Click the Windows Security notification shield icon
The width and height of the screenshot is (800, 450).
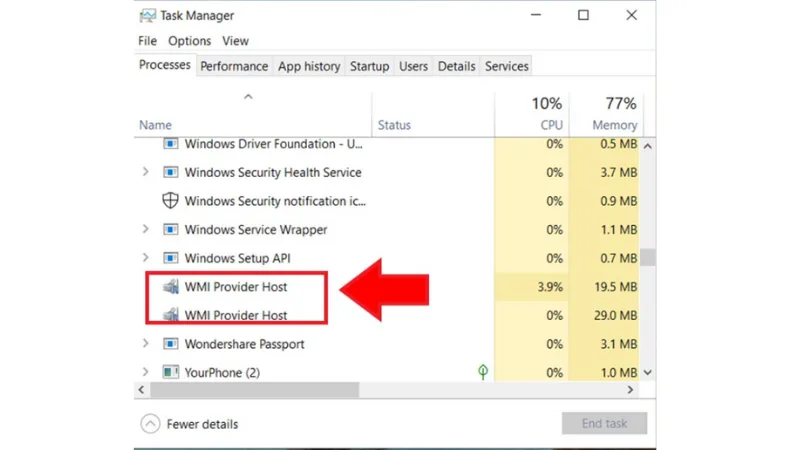tap(170, 201)
